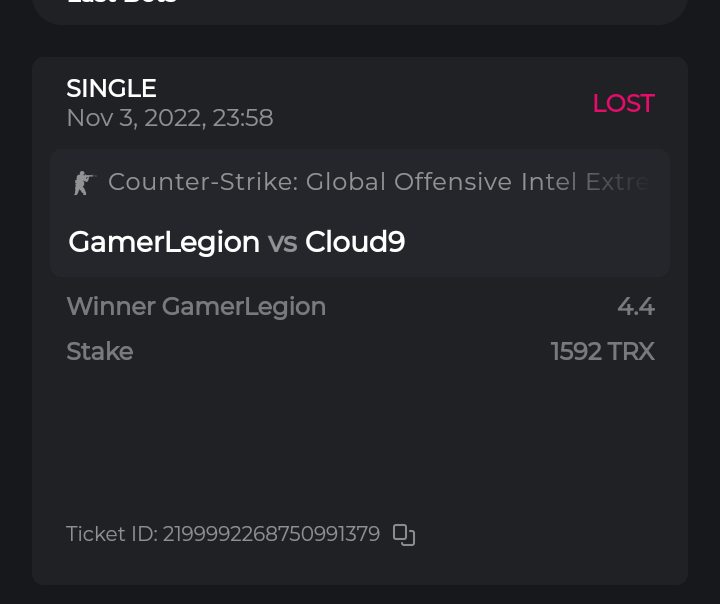Click the 1592 TRX stake amount
Screen dimensions: 720x604
pos(602,351)
